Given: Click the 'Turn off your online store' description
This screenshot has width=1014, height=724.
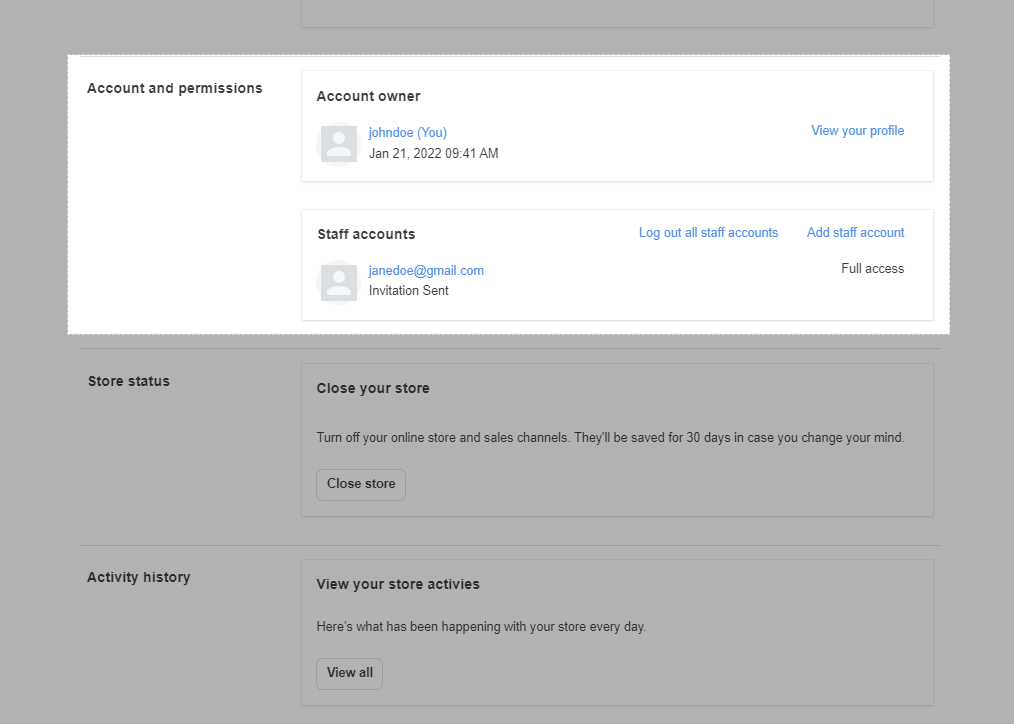Looking at the screenshot, I should [x=610, y=438].
